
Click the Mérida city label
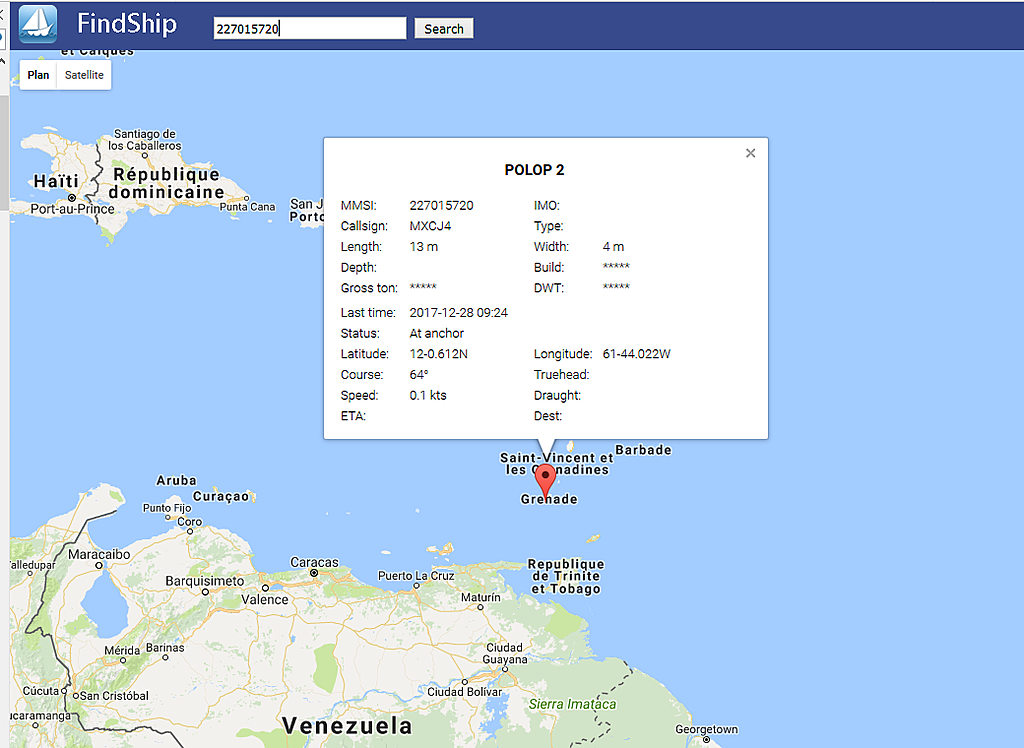(122, 651)
